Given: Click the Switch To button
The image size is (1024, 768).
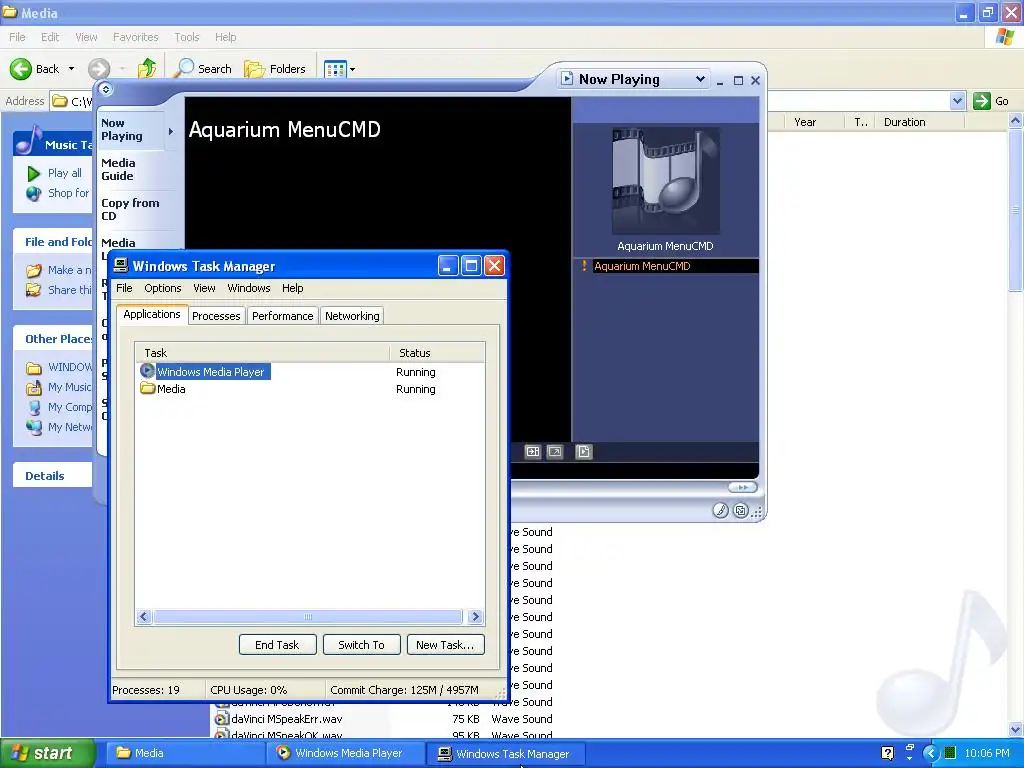Looking at the screenshot, I should [x=361, y=645].
